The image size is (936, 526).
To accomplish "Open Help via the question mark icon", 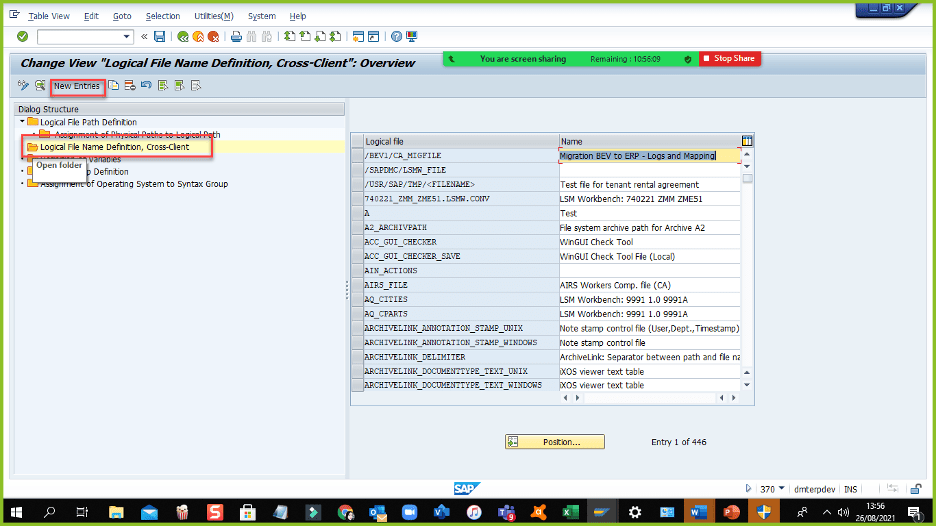I will pyautogui.click(x=397, y=37).
